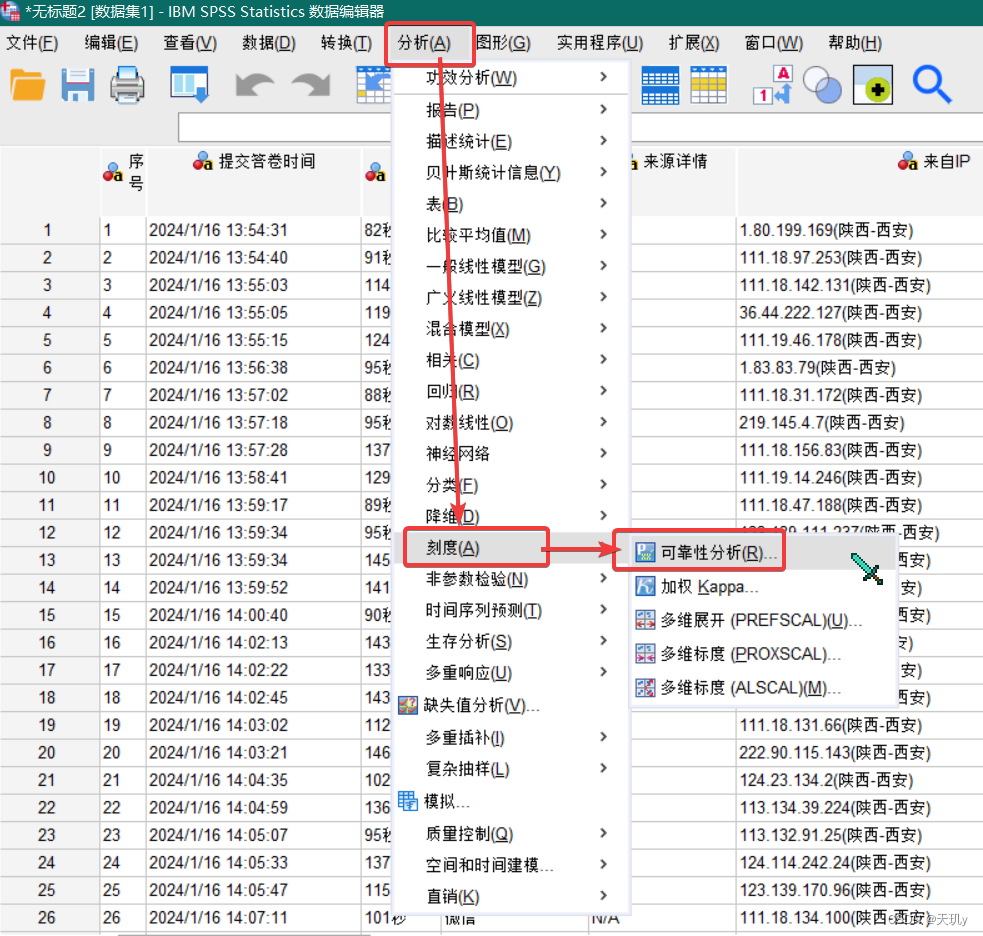Screen dimensions: 983x936
Task: Click the 降维(D) menu item
Action: (452, 516)
